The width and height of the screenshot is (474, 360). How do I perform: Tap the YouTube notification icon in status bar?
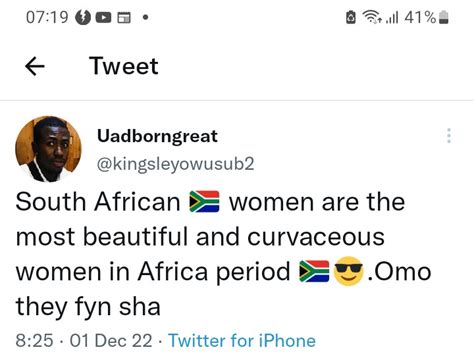click(x=103, y=17)
